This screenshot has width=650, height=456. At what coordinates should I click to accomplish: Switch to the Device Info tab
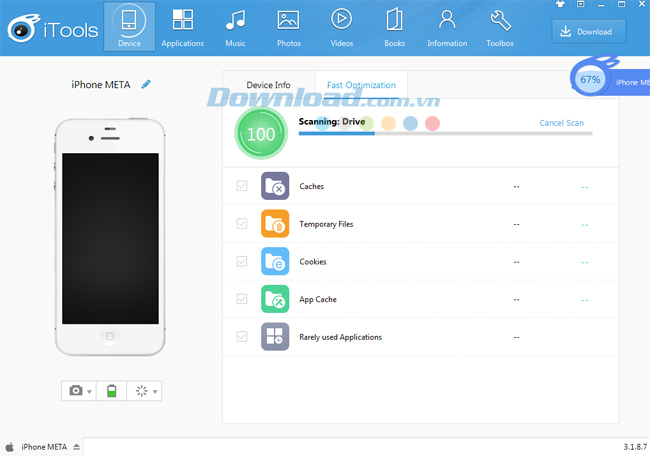click(268, 85)
